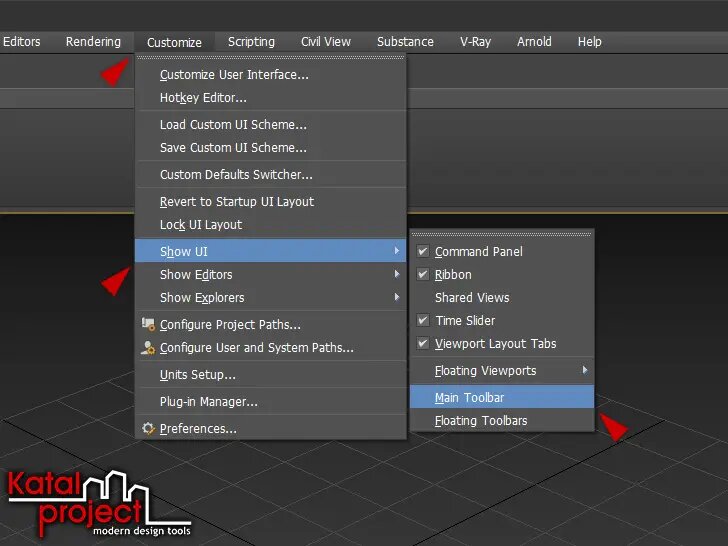Toggle the Command Panel checkbox
The height and width of the screenshot is (546, 728).
[x=422, y=251]
